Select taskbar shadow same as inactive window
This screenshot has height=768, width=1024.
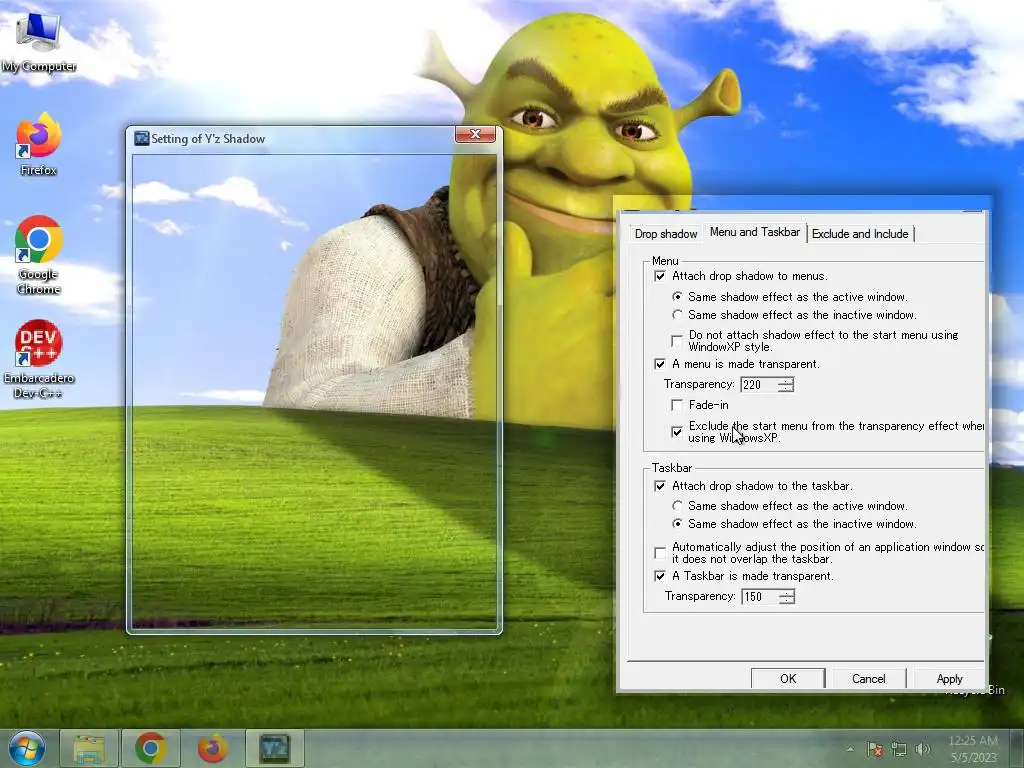coord(678,524)
